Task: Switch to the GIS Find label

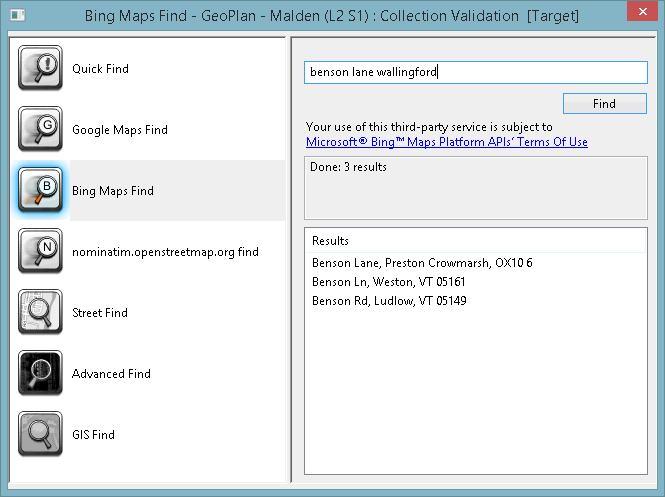Action: (x=93, y=435)
